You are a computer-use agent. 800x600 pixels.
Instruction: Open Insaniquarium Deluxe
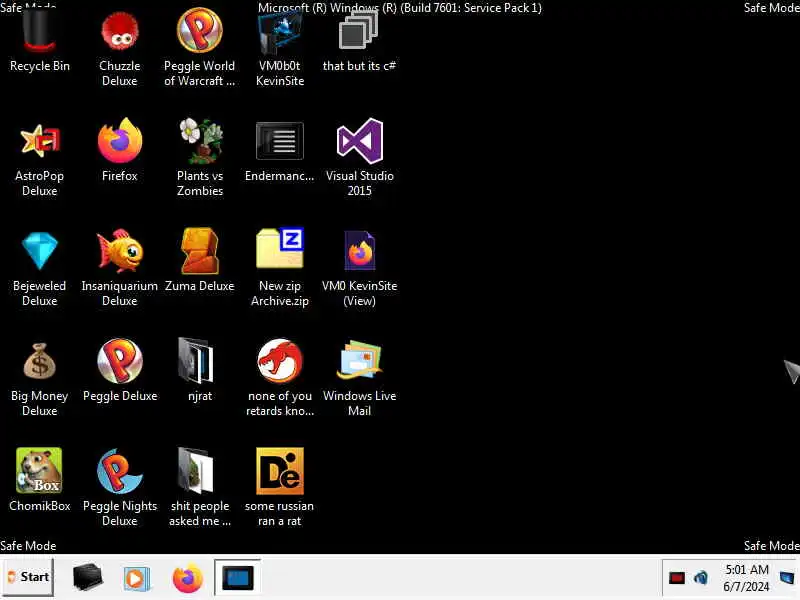[119, 268]
